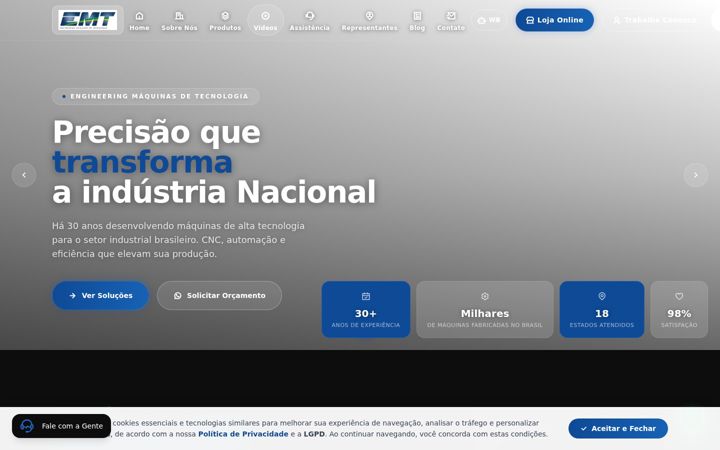The height and width of the screenshot is (450, 720).
Task: Open the Blog page
Action: coord(417,21)
